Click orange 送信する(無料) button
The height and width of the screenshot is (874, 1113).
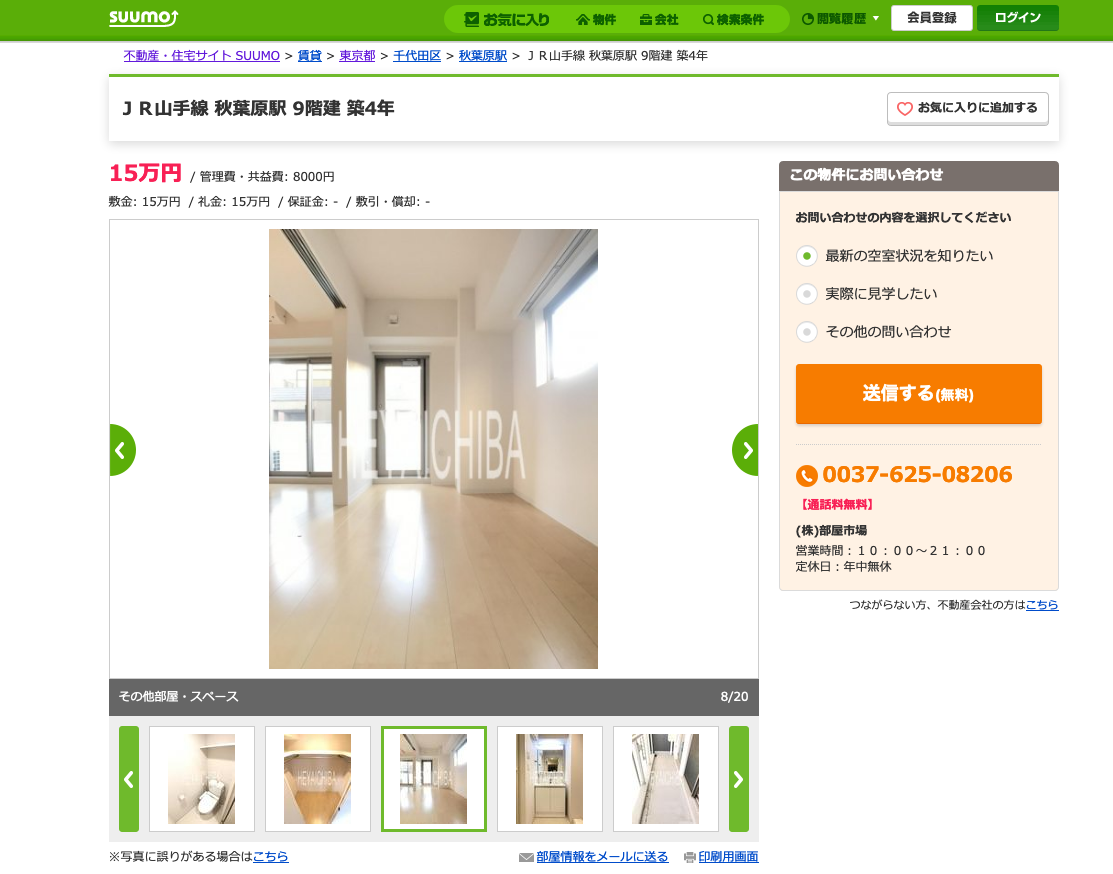(919, 394)
